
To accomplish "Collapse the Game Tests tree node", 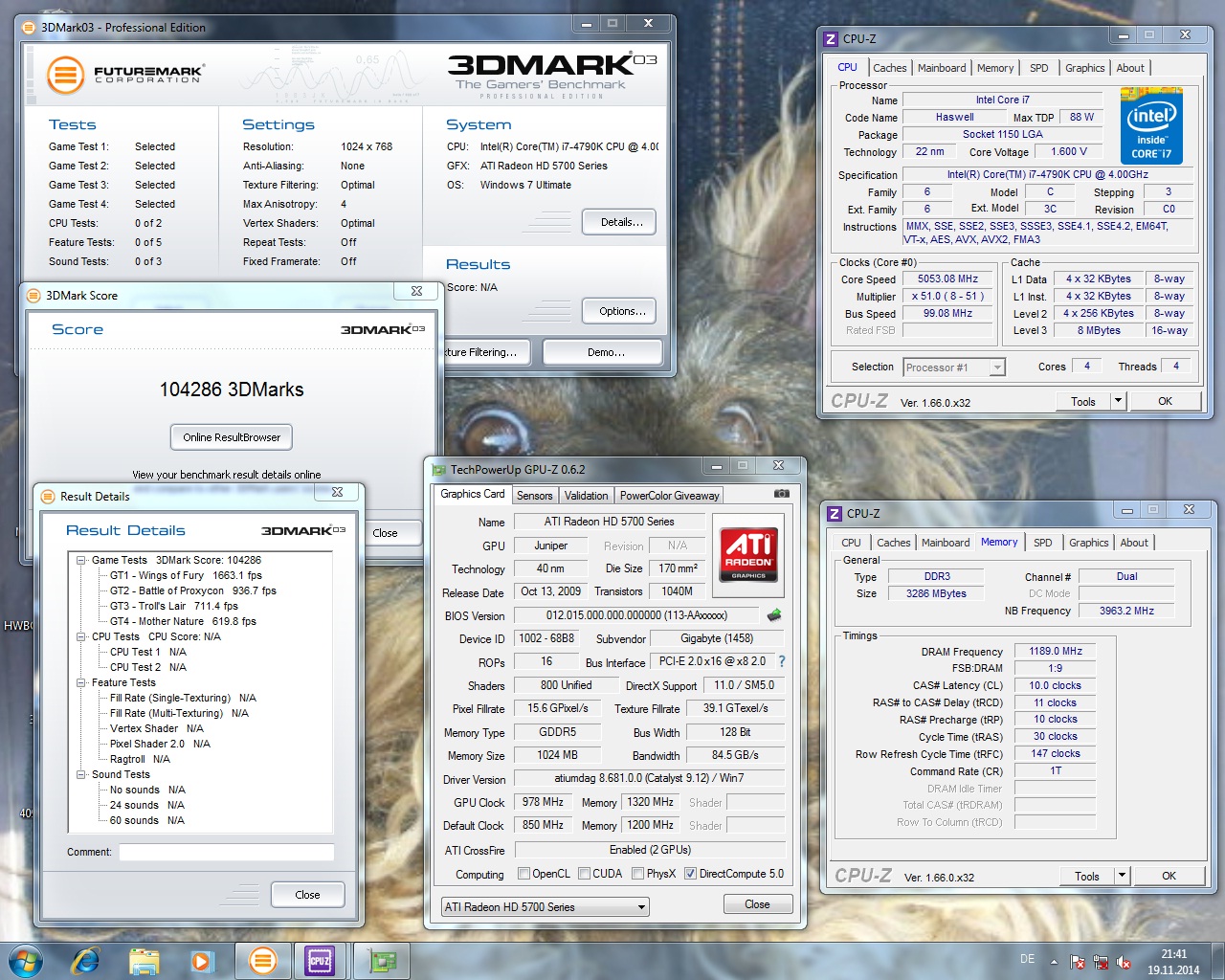I will [x=82, y=560].
